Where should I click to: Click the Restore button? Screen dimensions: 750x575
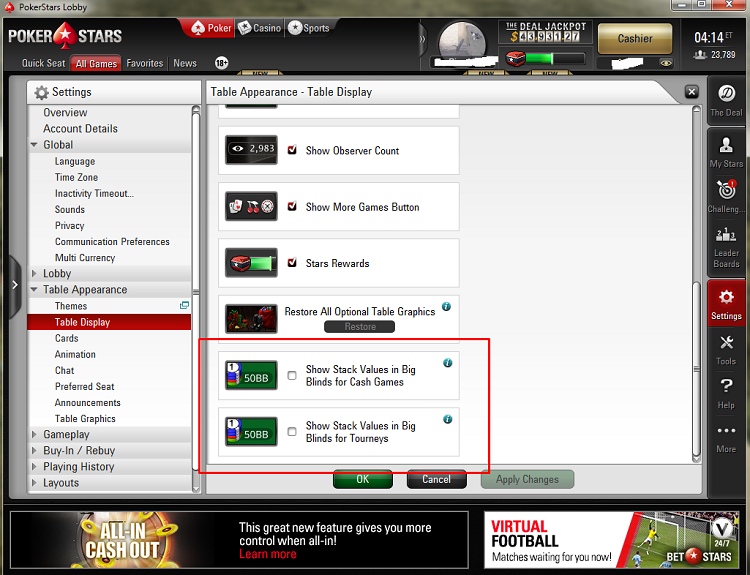pos(360,327)
